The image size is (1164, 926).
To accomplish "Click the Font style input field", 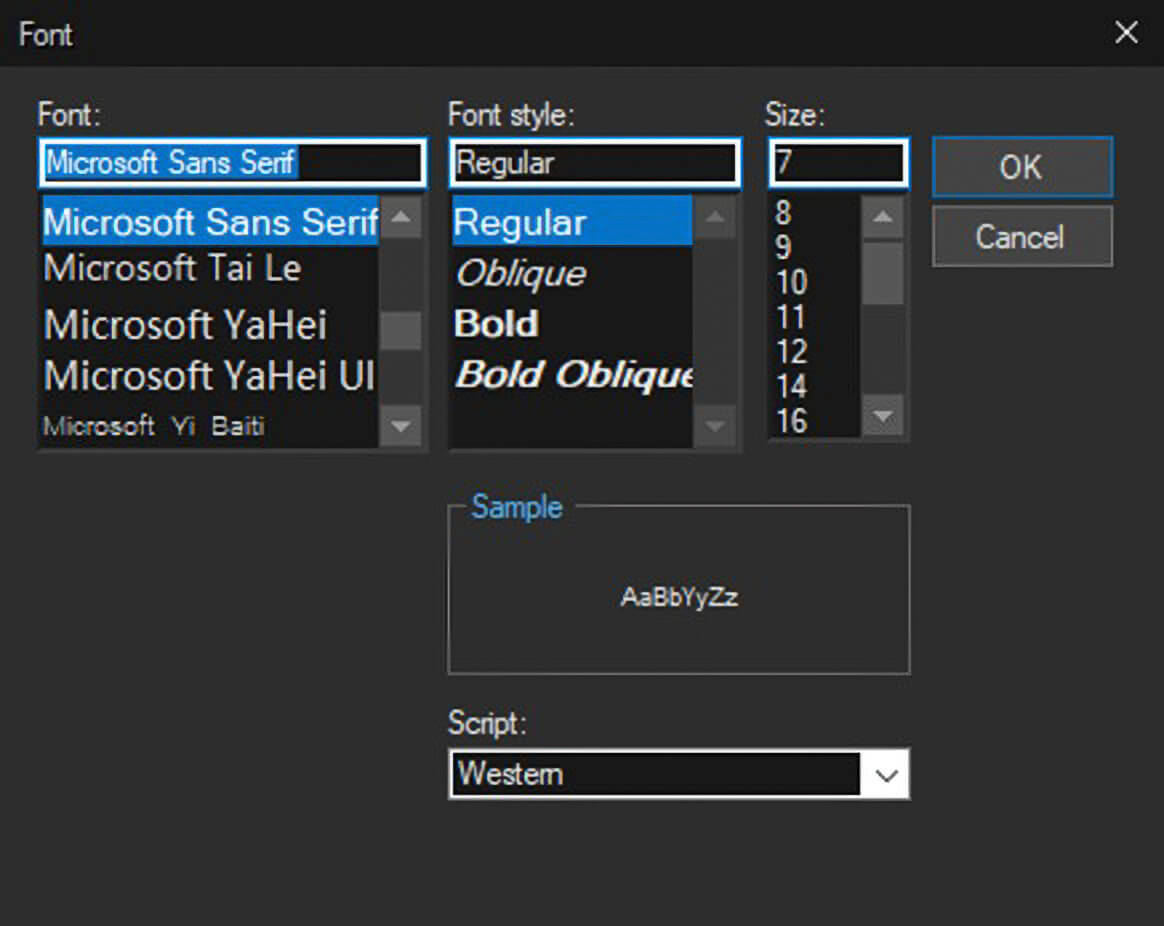I will 595,163.
